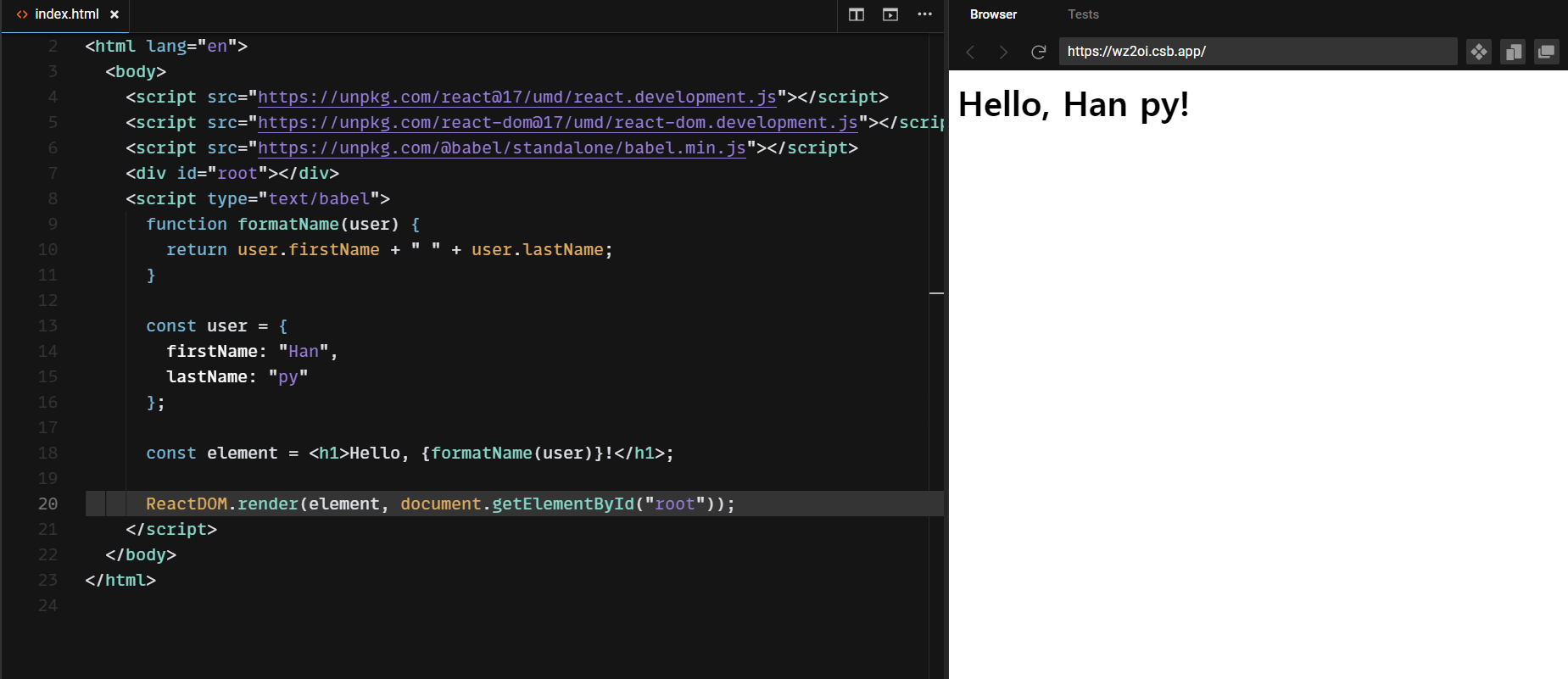Click the div id="root" line
The image size is (1568, 679).
pyautogui.click(x=232, y=173)
